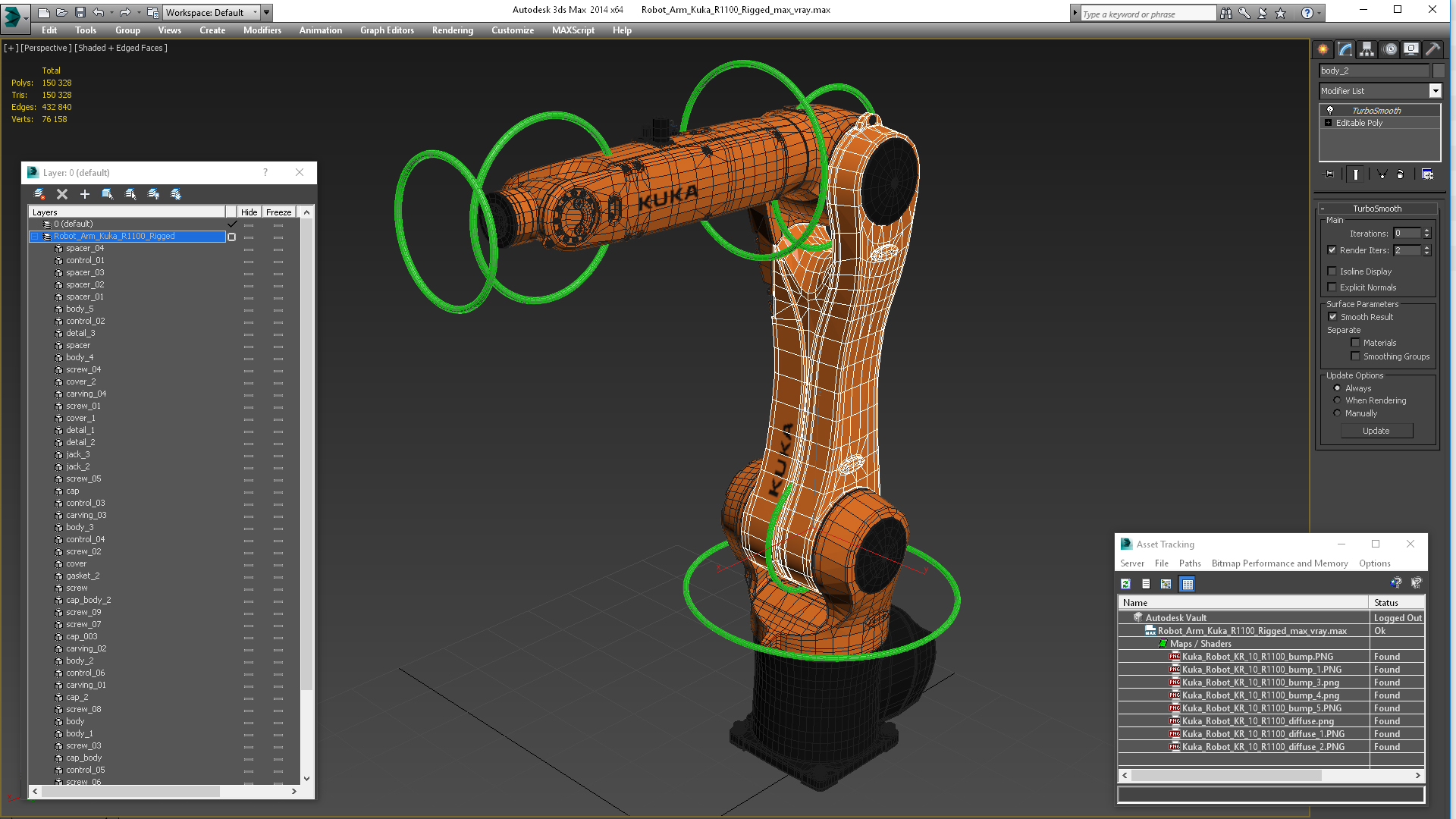Open Bitmap Performance and Memory menu
This screenshot has height=819, width=1456.
point(1279,563)
